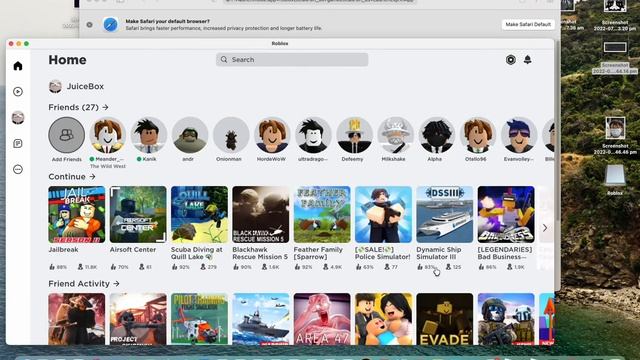640x360 pixels.
Task: Select the face mask screenshot file on desktop
Action: click(615, 128)
